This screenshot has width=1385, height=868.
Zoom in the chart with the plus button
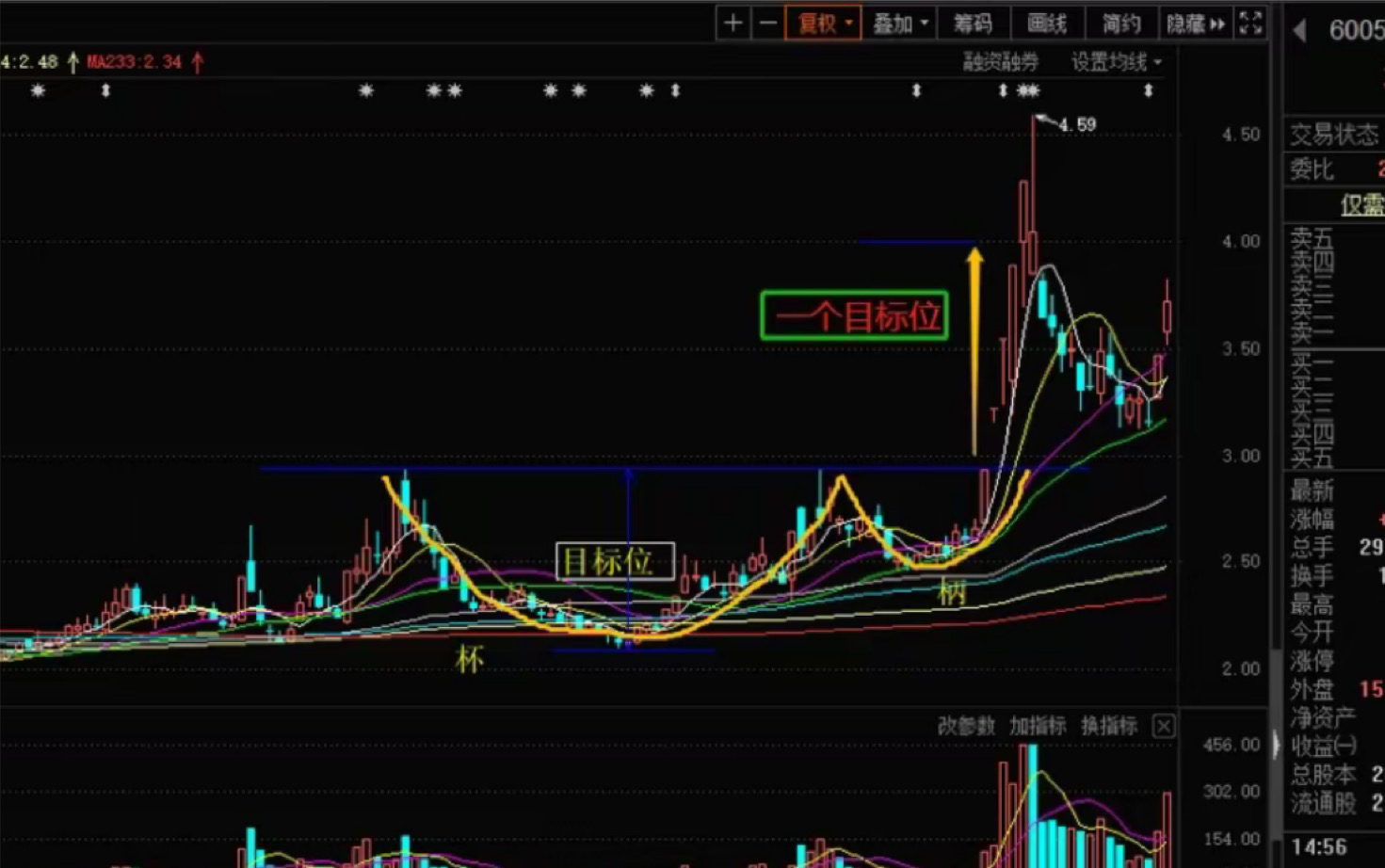pyautogui.click(x=733, y=24)
